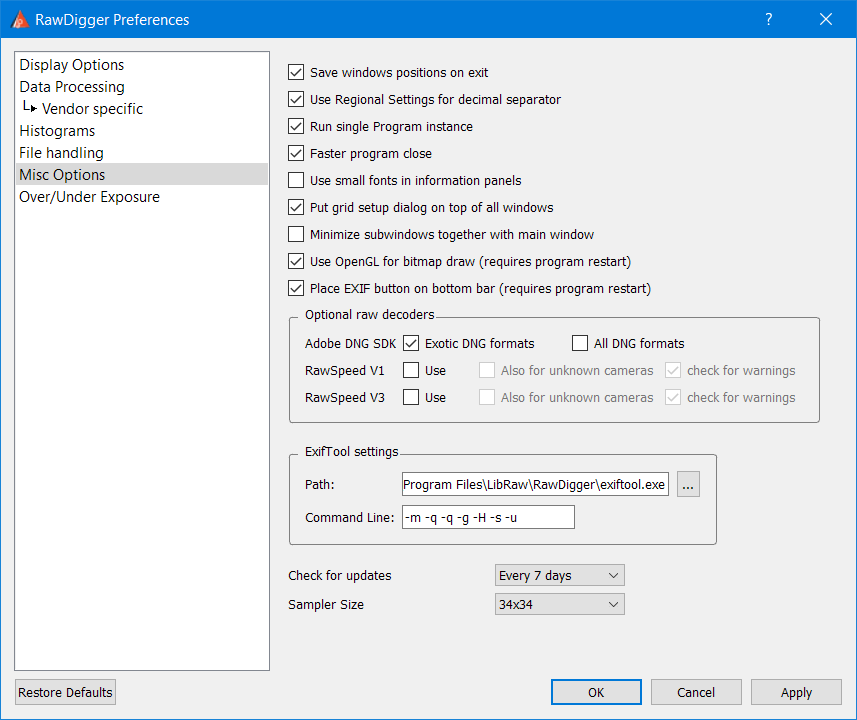The height and width of the screenshot is (720, 857).
Task: Click the Cancel button
Action: point(696,692)
